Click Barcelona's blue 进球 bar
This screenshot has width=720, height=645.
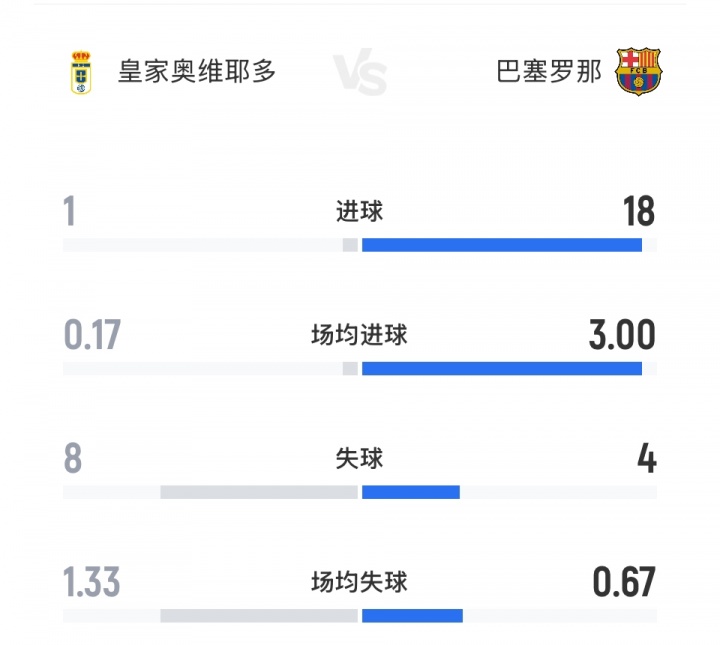501,245
